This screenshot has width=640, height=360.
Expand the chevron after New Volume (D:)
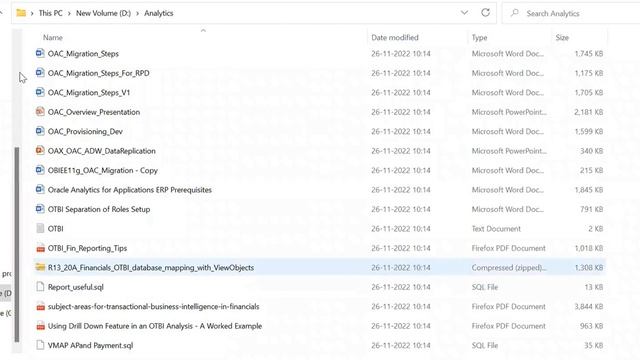[x=137, y=13]
